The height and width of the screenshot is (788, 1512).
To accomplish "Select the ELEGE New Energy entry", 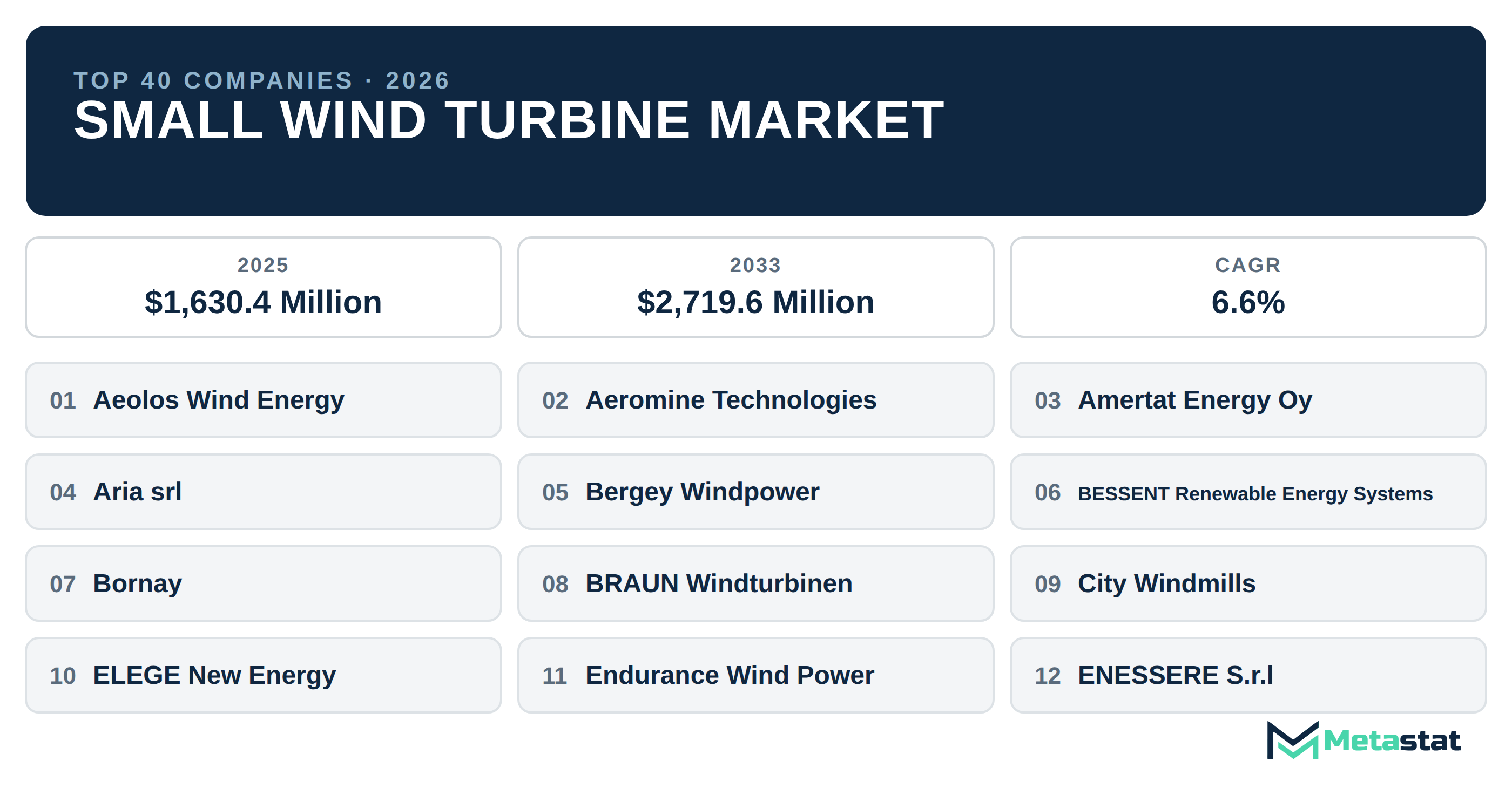I will tap(263, 675).
